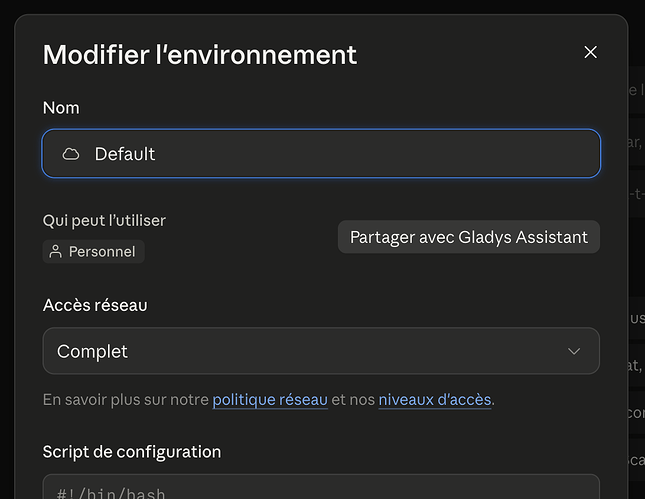
Task: Click the word Complet in the selector
Action: coord(93,352)
